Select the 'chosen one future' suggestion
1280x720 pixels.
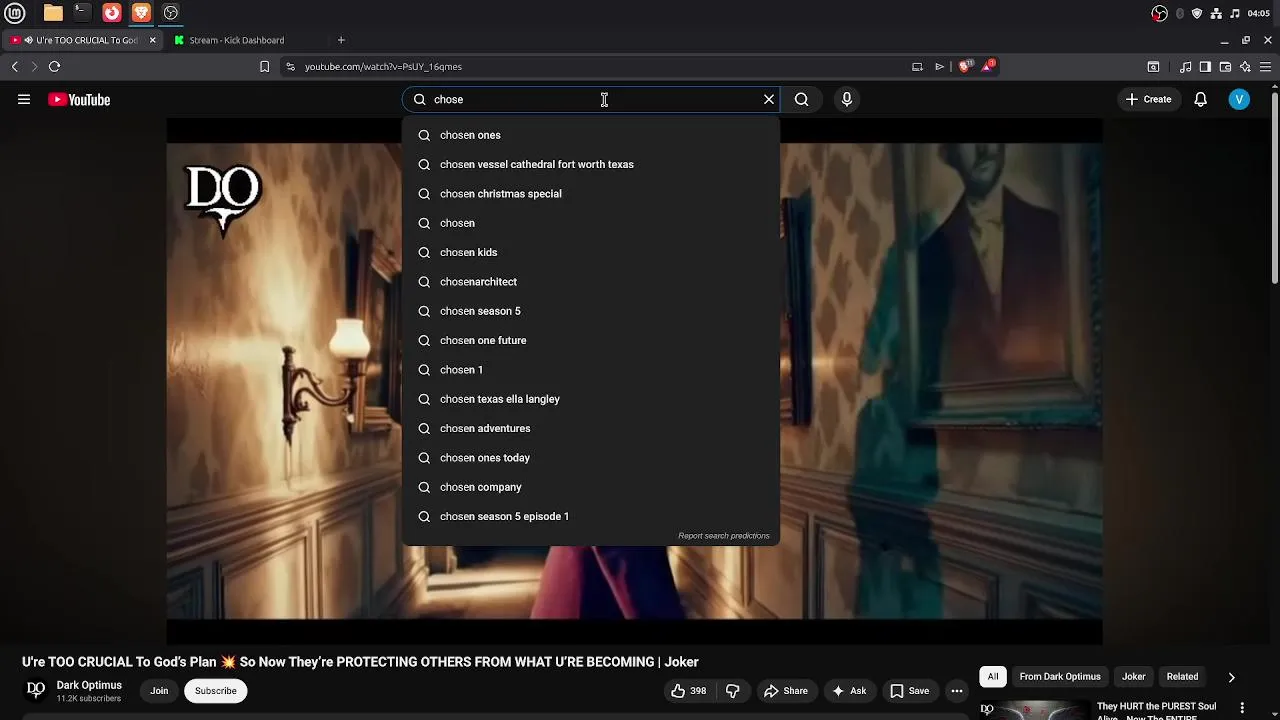tap(591, 340)
